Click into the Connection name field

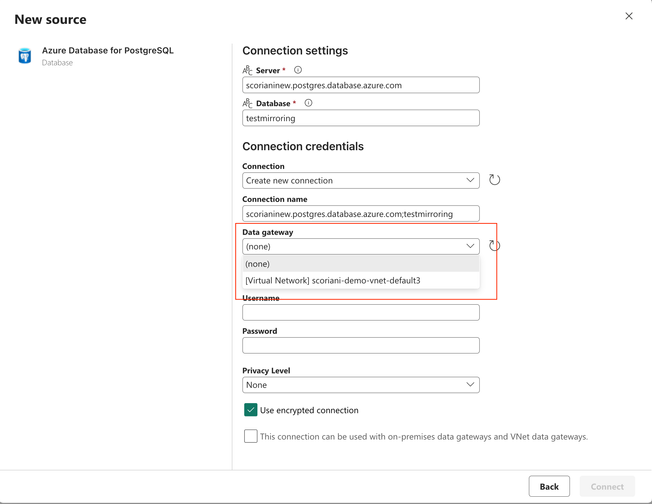[361, 214]
